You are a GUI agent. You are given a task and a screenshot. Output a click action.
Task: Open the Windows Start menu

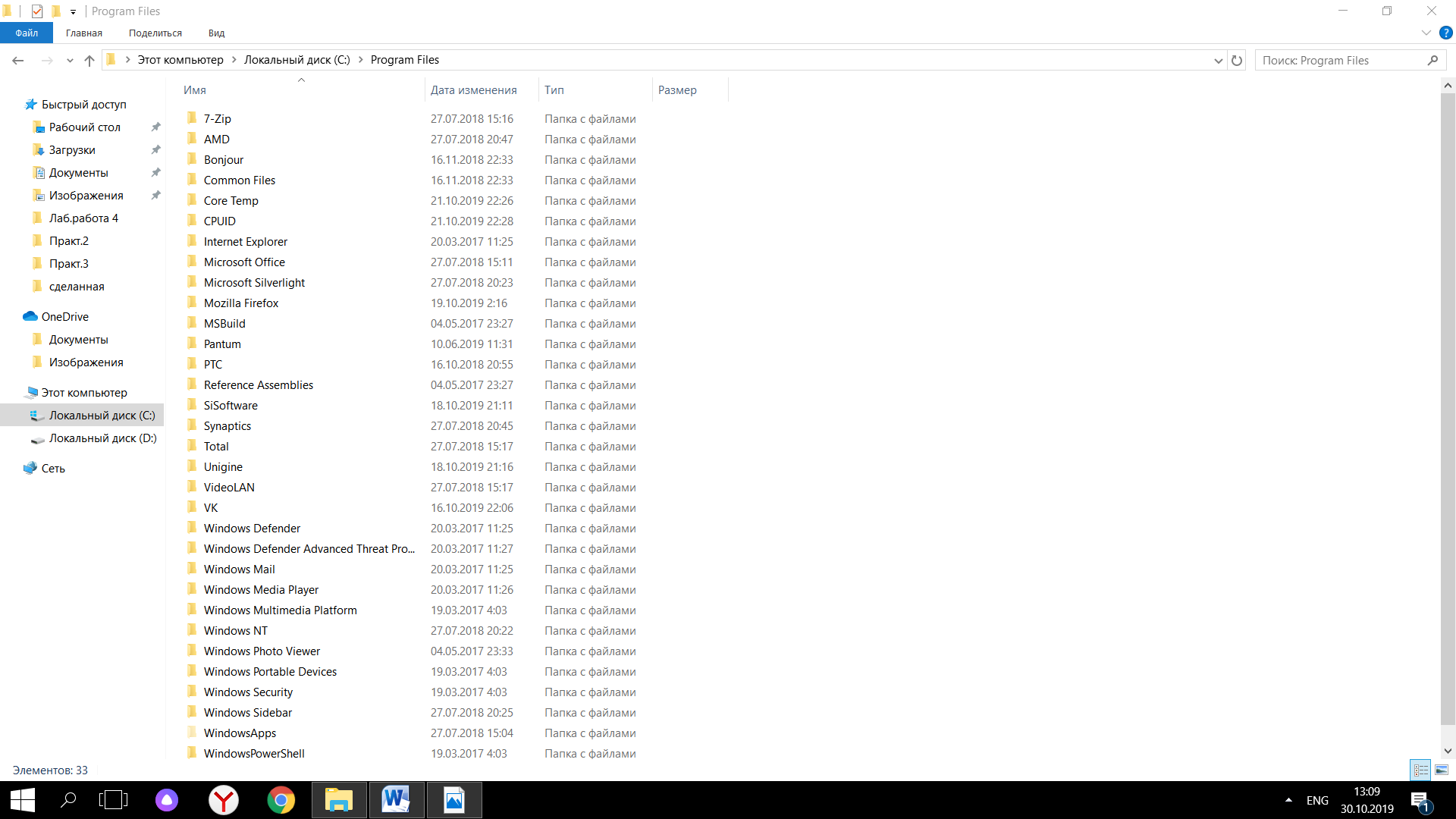23,800
